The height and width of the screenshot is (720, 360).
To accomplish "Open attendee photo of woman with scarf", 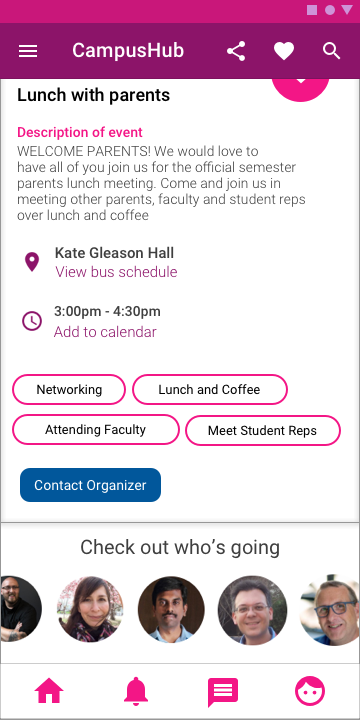I will 90,609.
